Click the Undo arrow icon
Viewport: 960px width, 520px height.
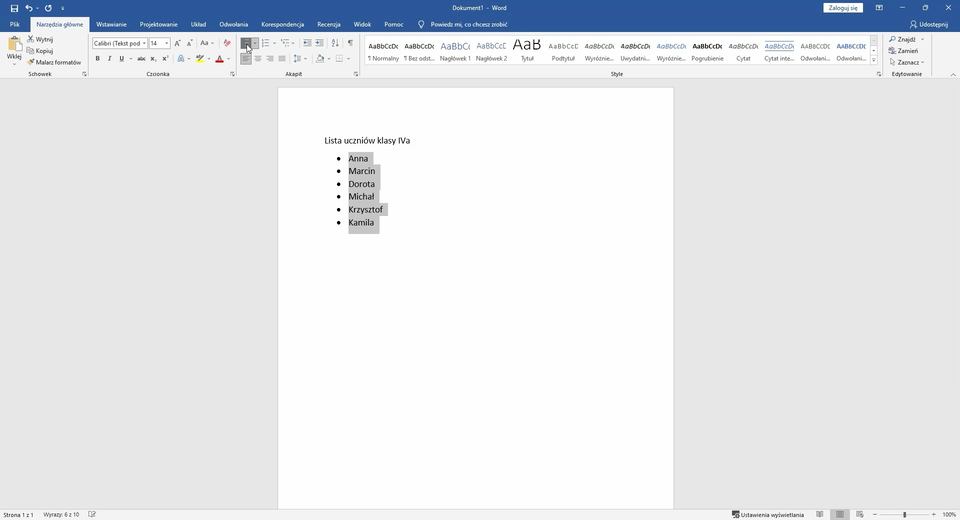(x=29, y=8)
